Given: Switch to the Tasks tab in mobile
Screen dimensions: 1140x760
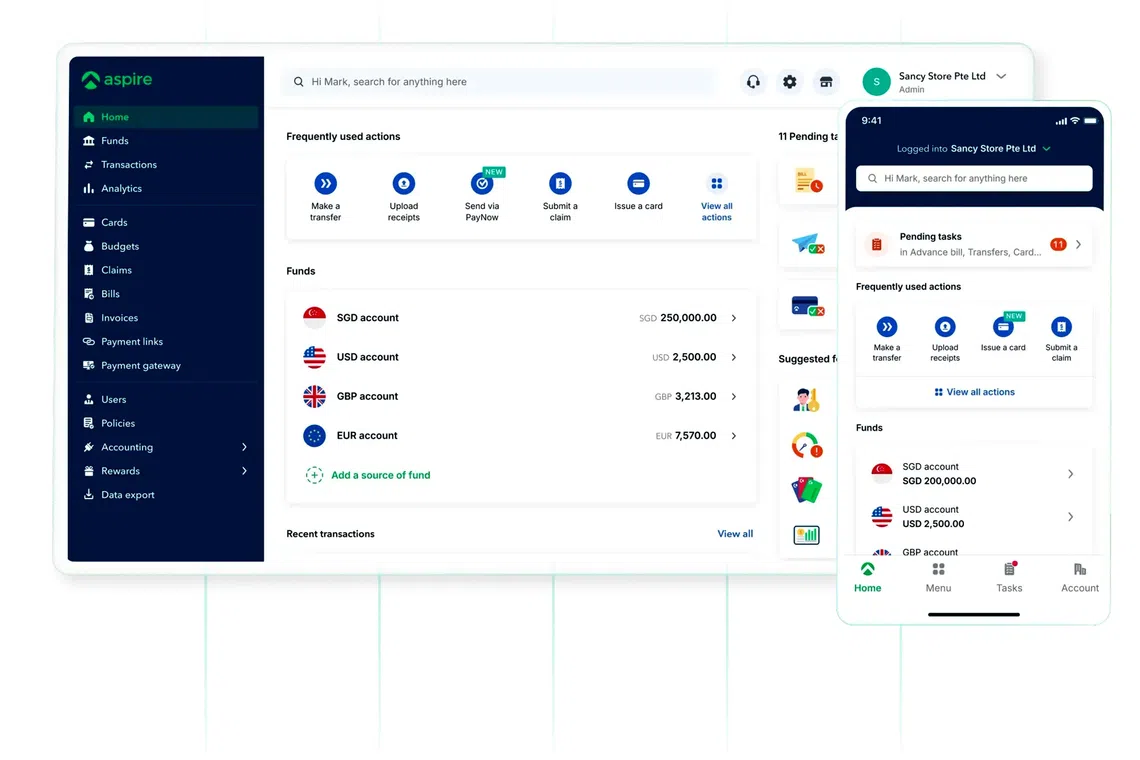Looking at the screenshot, I should coord(1009,577).
